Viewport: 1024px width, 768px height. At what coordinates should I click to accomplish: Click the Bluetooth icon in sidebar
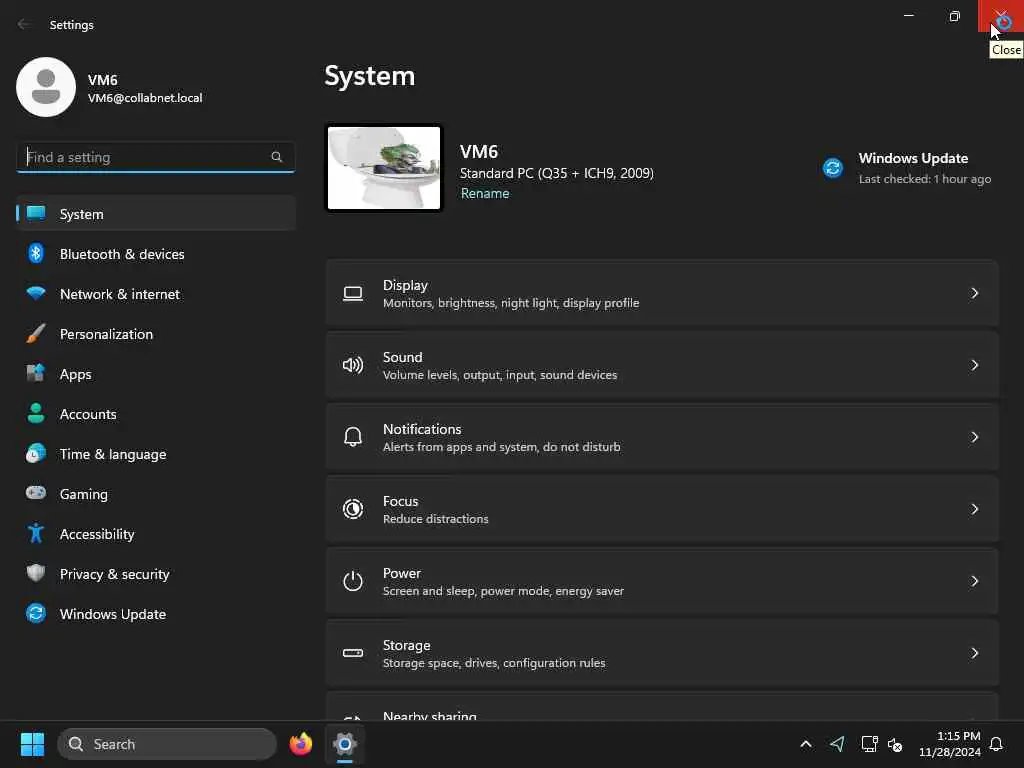point(36,253)
